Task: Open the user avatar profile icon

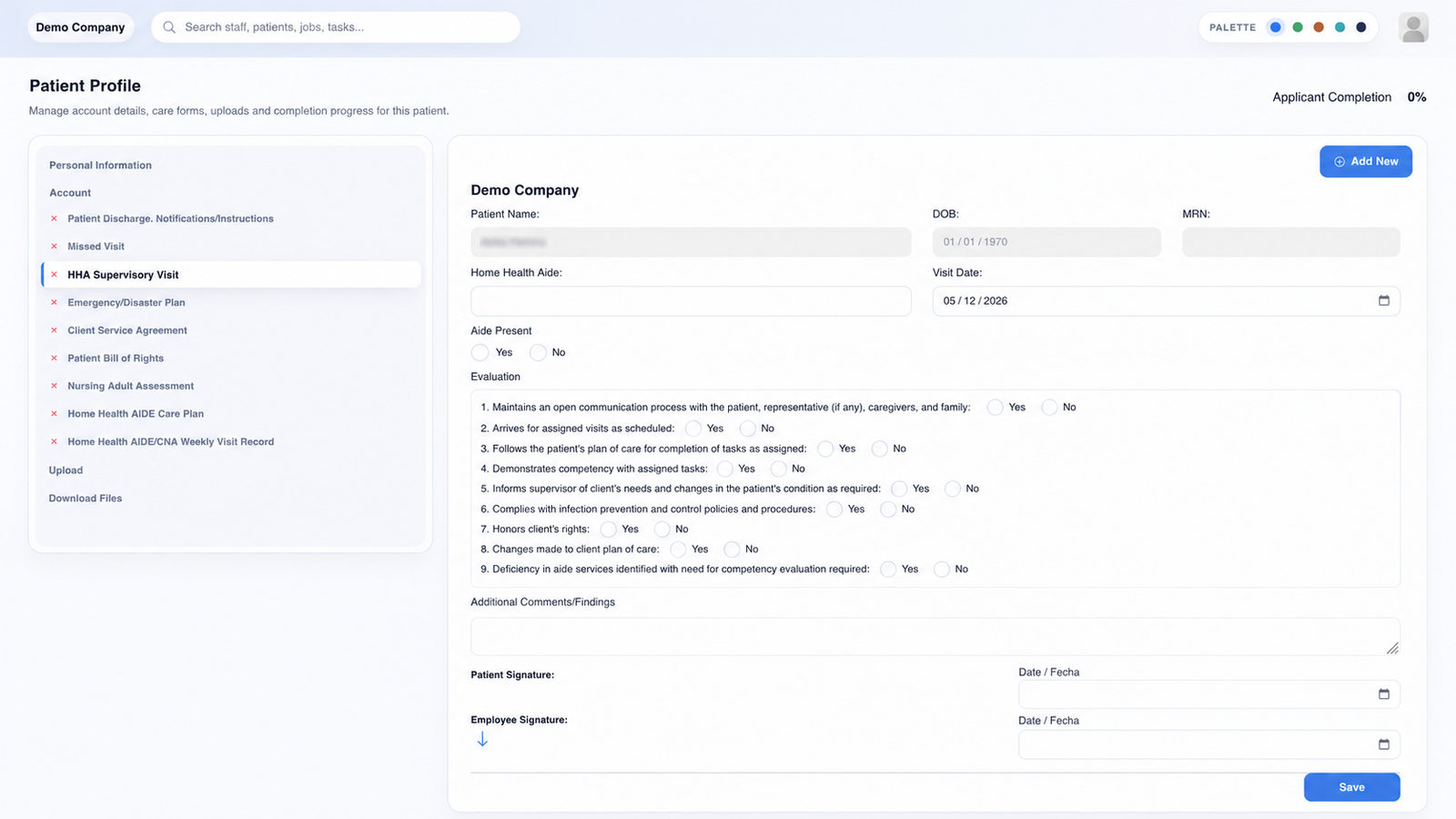Action: pos(1413,27)
